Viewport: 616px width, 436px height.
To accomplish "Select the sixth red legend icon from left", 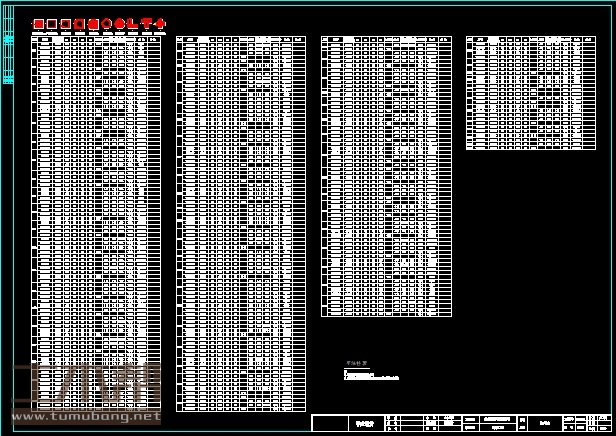I will coord(106,24).
